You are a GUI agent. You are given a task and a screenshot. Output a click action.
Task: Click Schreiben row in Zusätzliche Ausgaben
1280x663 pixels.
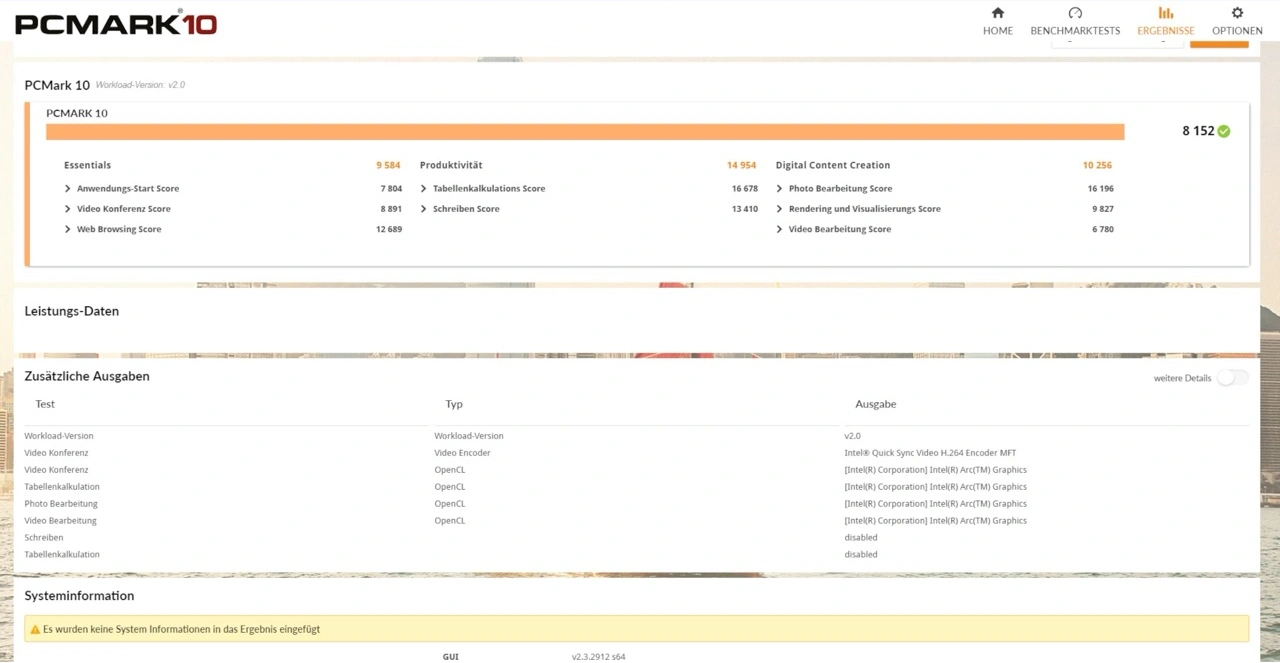[x=636, y=538]
